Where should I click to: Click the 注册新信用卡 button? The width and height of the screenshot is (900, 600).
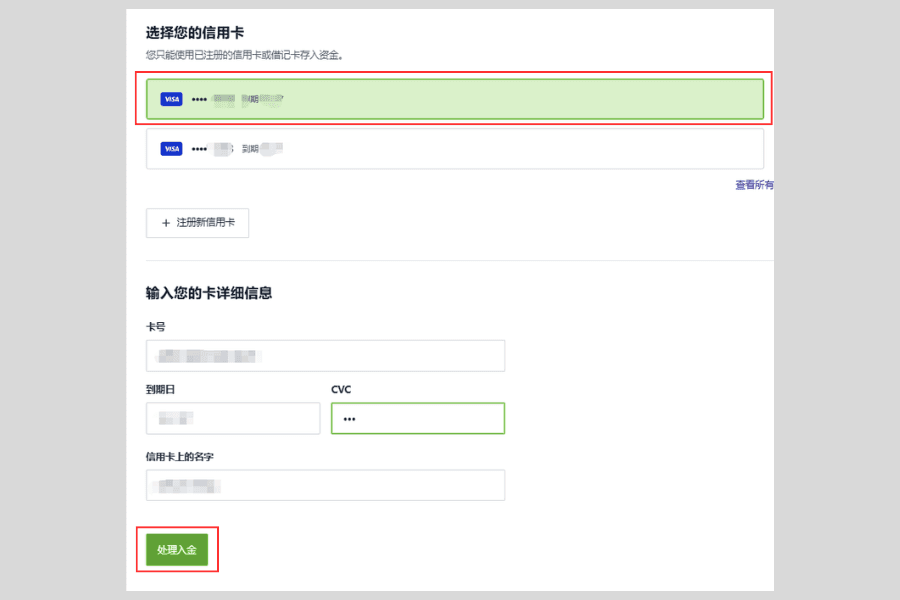tap(197, 223)
